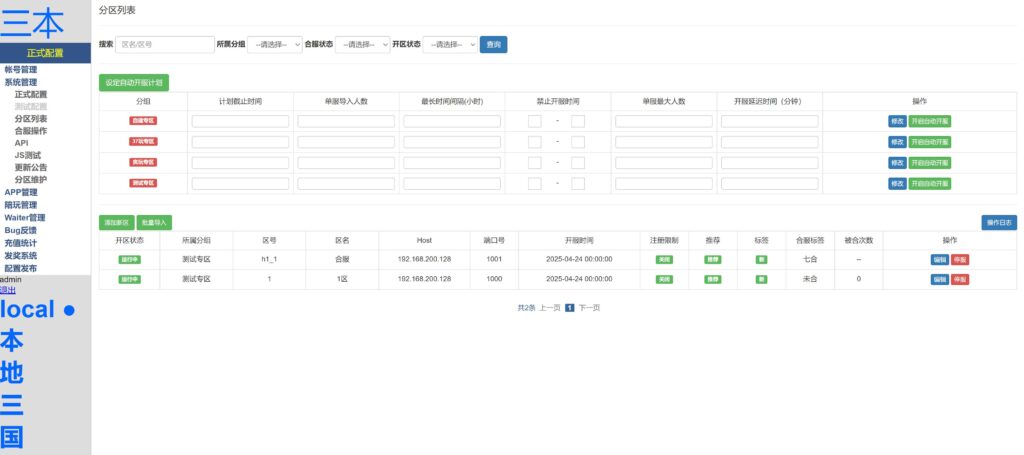Expand the APP管理 sidebar section
The image size is (1024, 455).
pos(21,192)
